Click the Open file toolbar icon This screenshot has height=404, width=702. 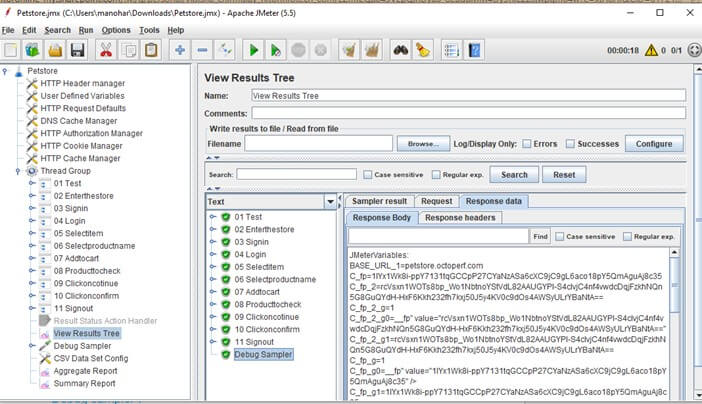55,50
